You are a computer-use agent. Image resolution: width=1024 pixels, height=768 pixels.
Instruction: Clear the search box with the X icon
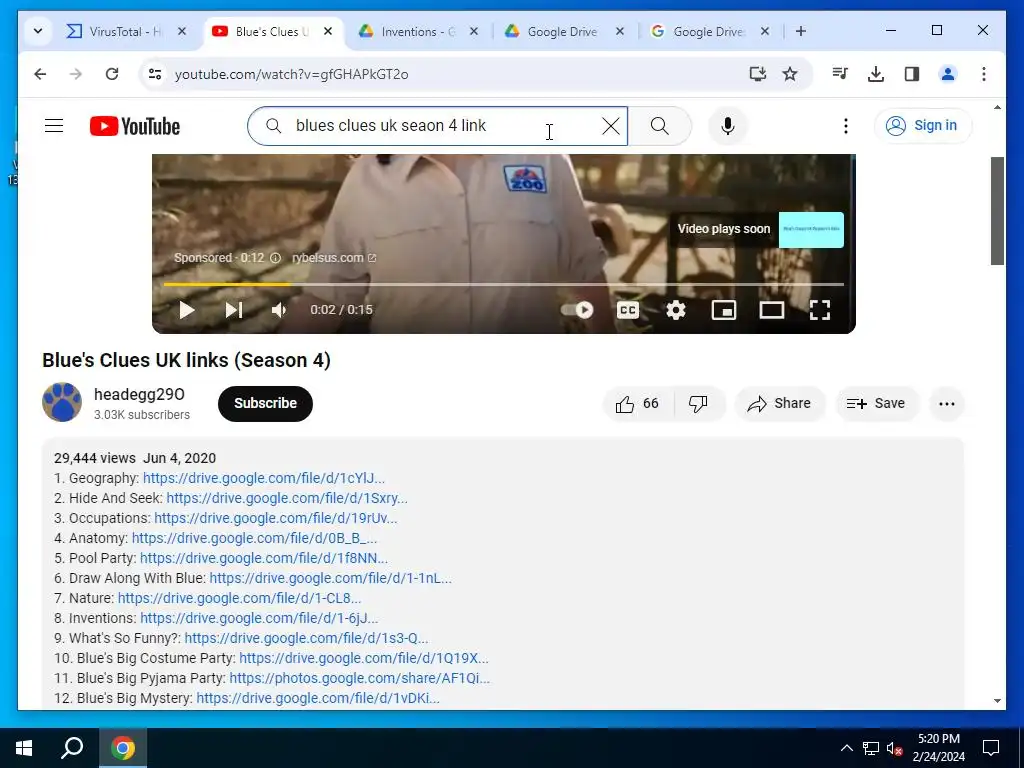click(611, 126)
